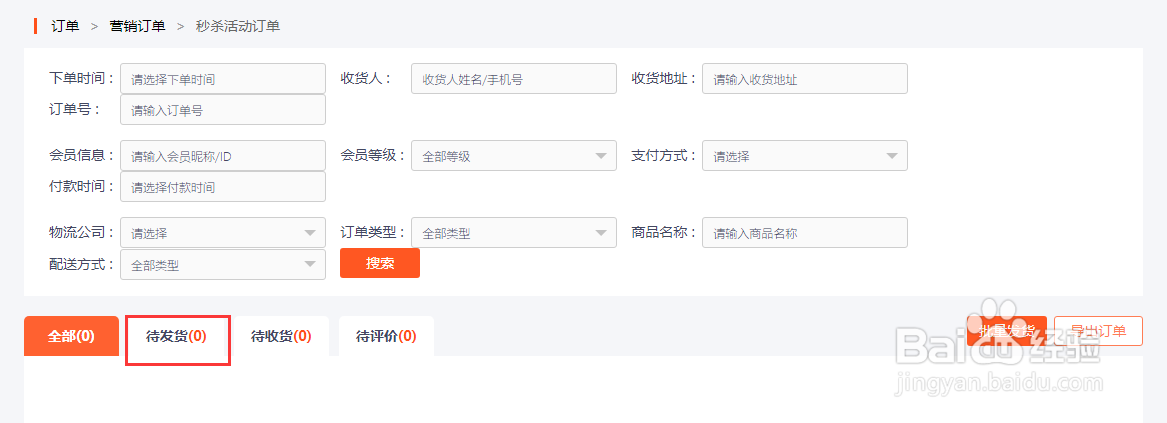Click the 批量发货 button
Image resolution: width=1167 pixels, height=423 pixels.
[1006, 331]
